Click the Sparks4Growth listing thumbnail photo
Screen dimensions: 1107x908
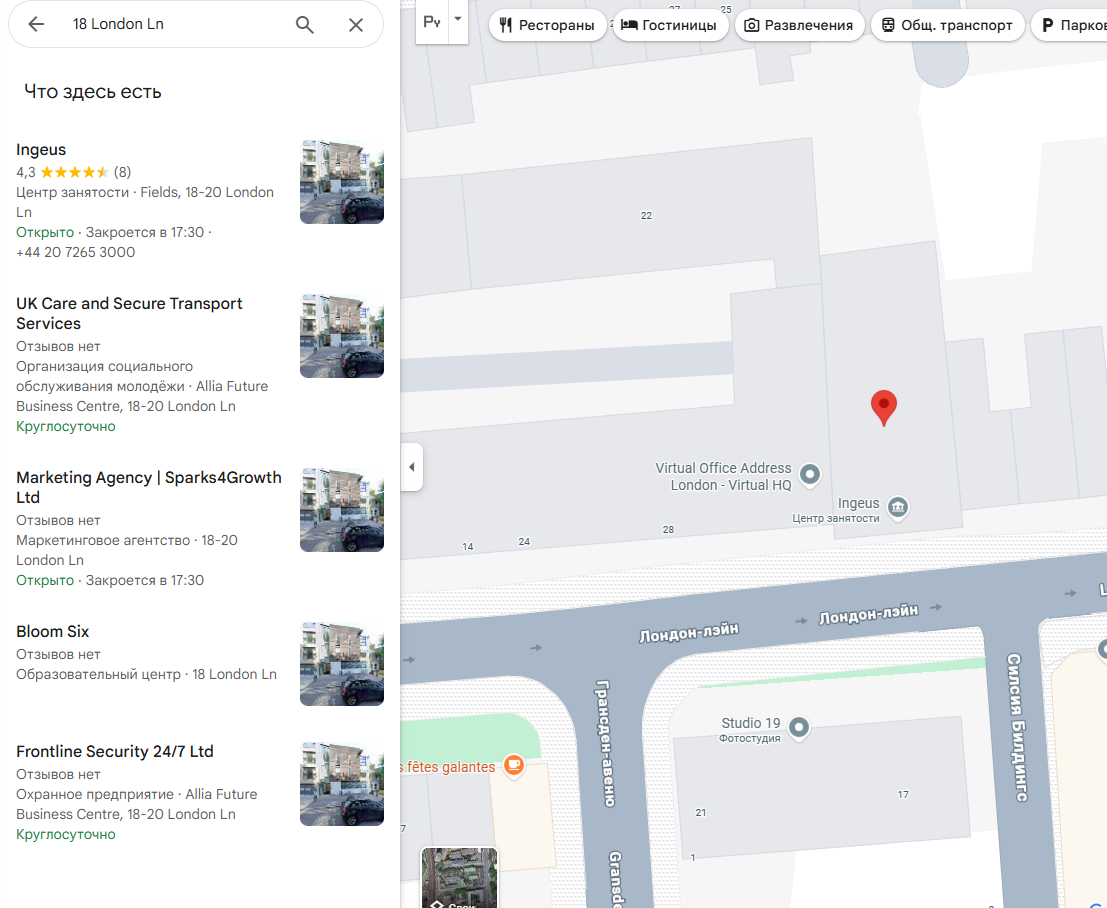click(342, 510)
